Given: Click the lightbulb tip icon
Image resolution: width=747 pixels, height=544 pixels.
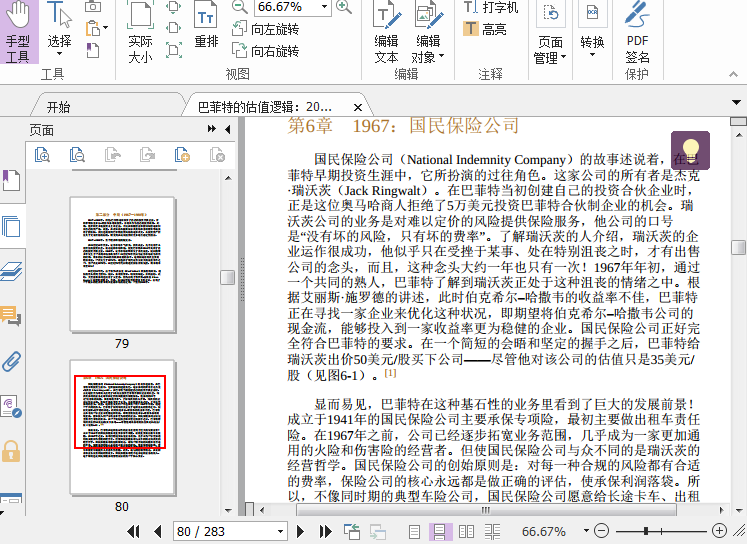Looking at the screenshot, I should 690,150.
